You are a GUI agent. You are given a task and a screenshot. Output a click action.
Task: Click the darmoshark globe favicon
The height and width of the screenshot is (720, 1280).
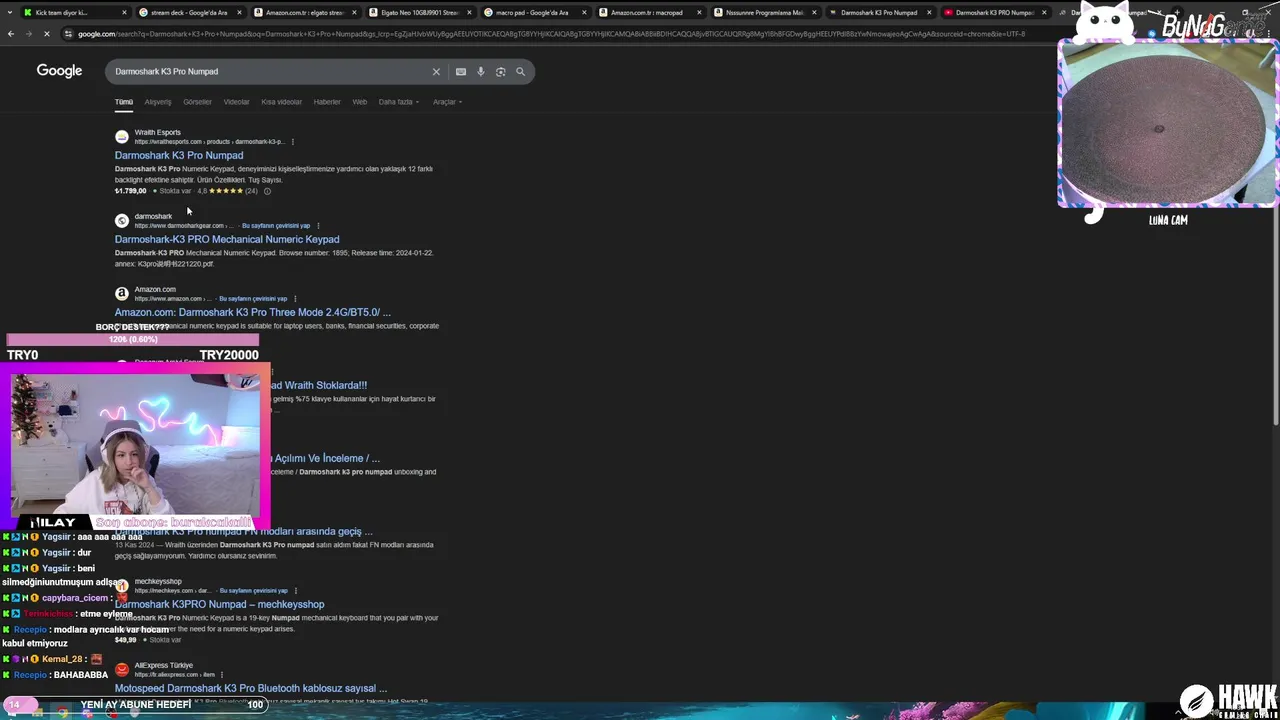[x=122, y=221]
